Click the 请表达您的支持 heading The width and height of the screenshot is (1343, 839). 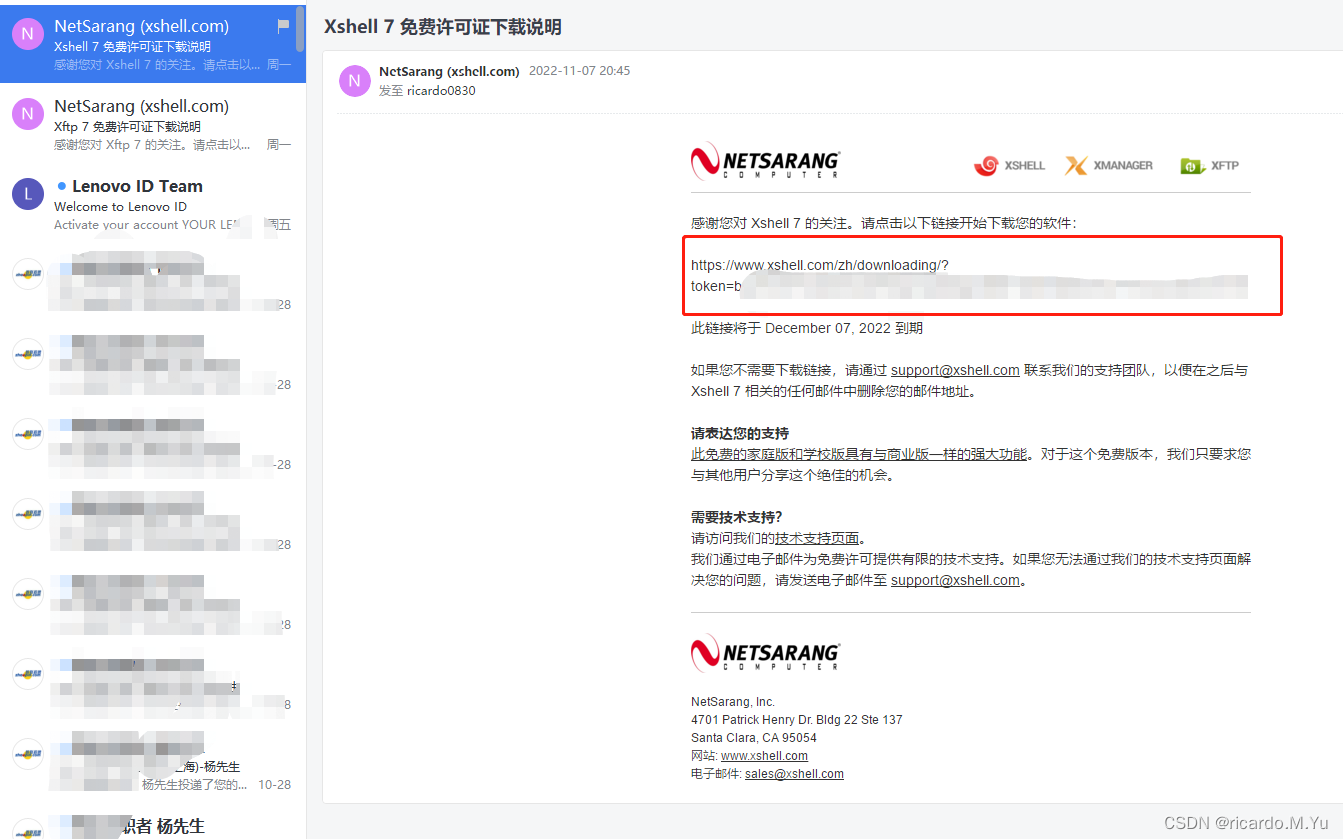(x=740, y=433)
